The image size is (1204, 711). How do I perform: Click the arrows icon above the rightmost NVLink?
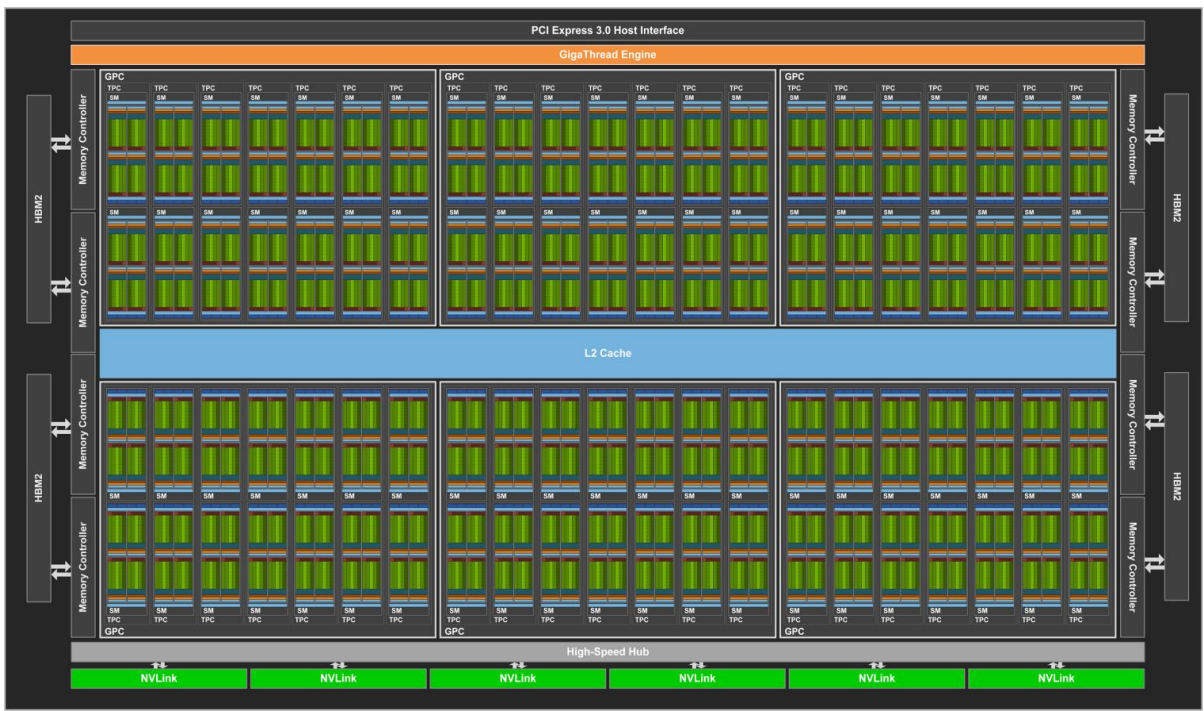(1056, 665)
